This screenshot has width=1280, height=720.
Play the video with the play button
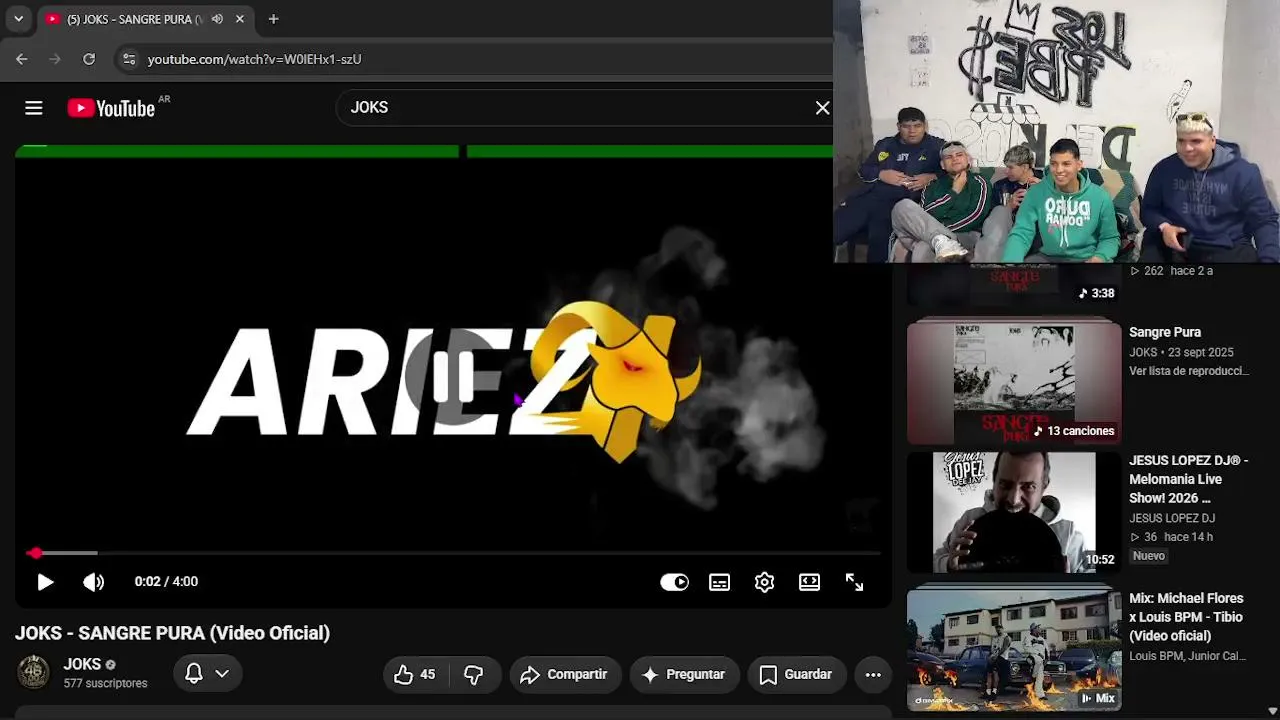click(45, 582)
